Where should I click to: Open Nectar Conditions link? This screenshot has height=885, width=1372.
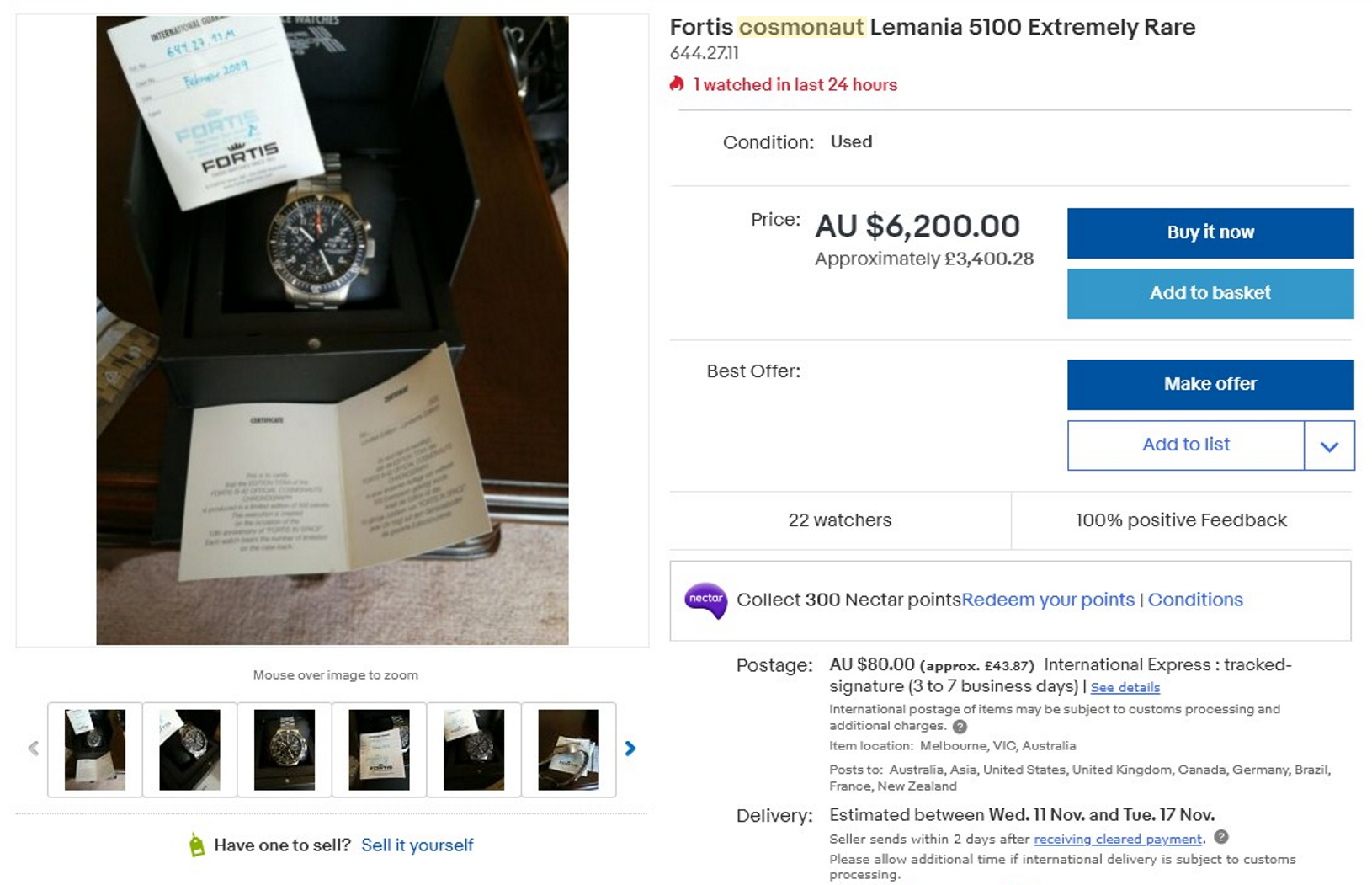click(1195, 600)
